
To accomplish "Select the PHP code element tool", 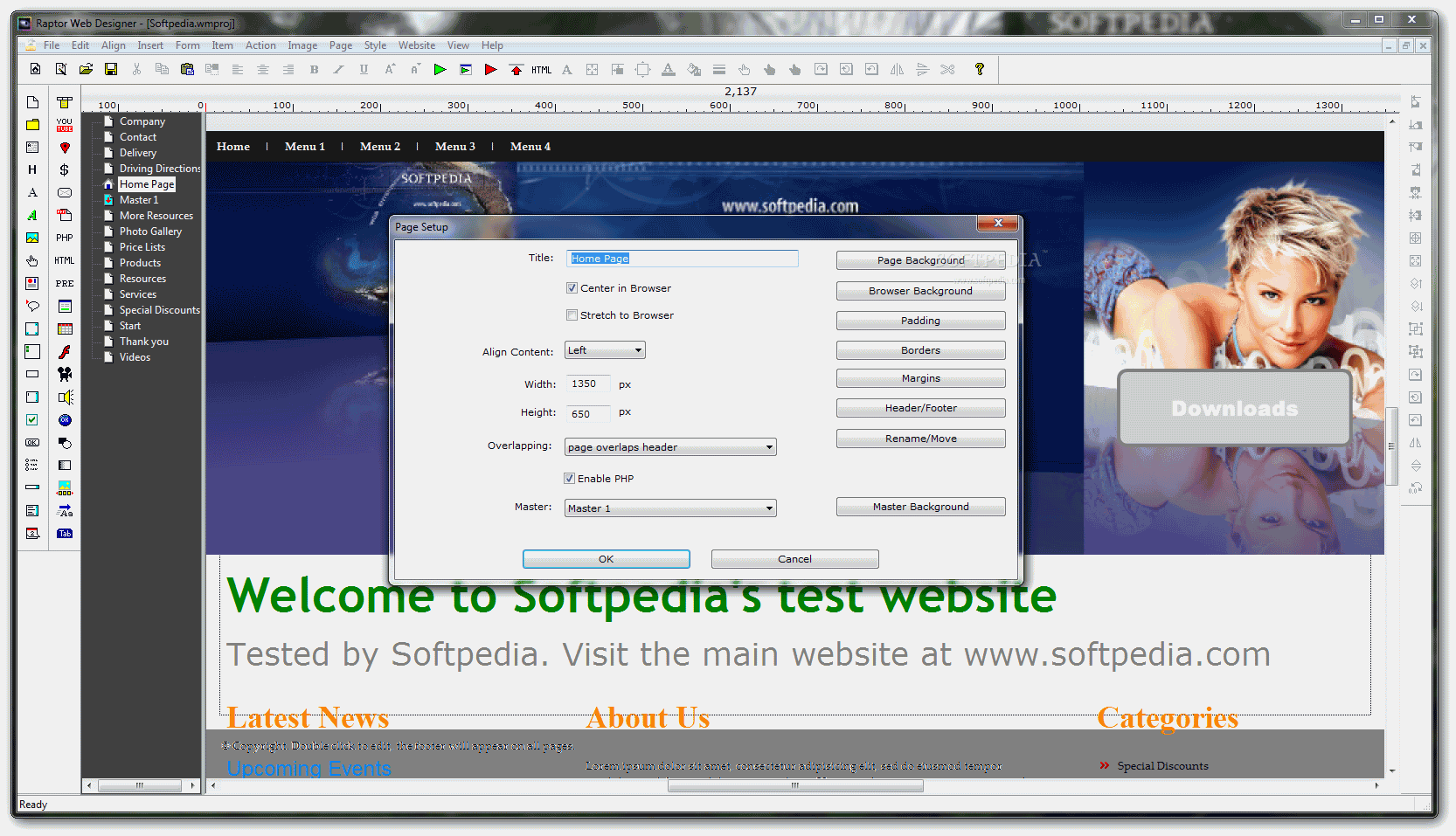I will [x=65, y=238].
